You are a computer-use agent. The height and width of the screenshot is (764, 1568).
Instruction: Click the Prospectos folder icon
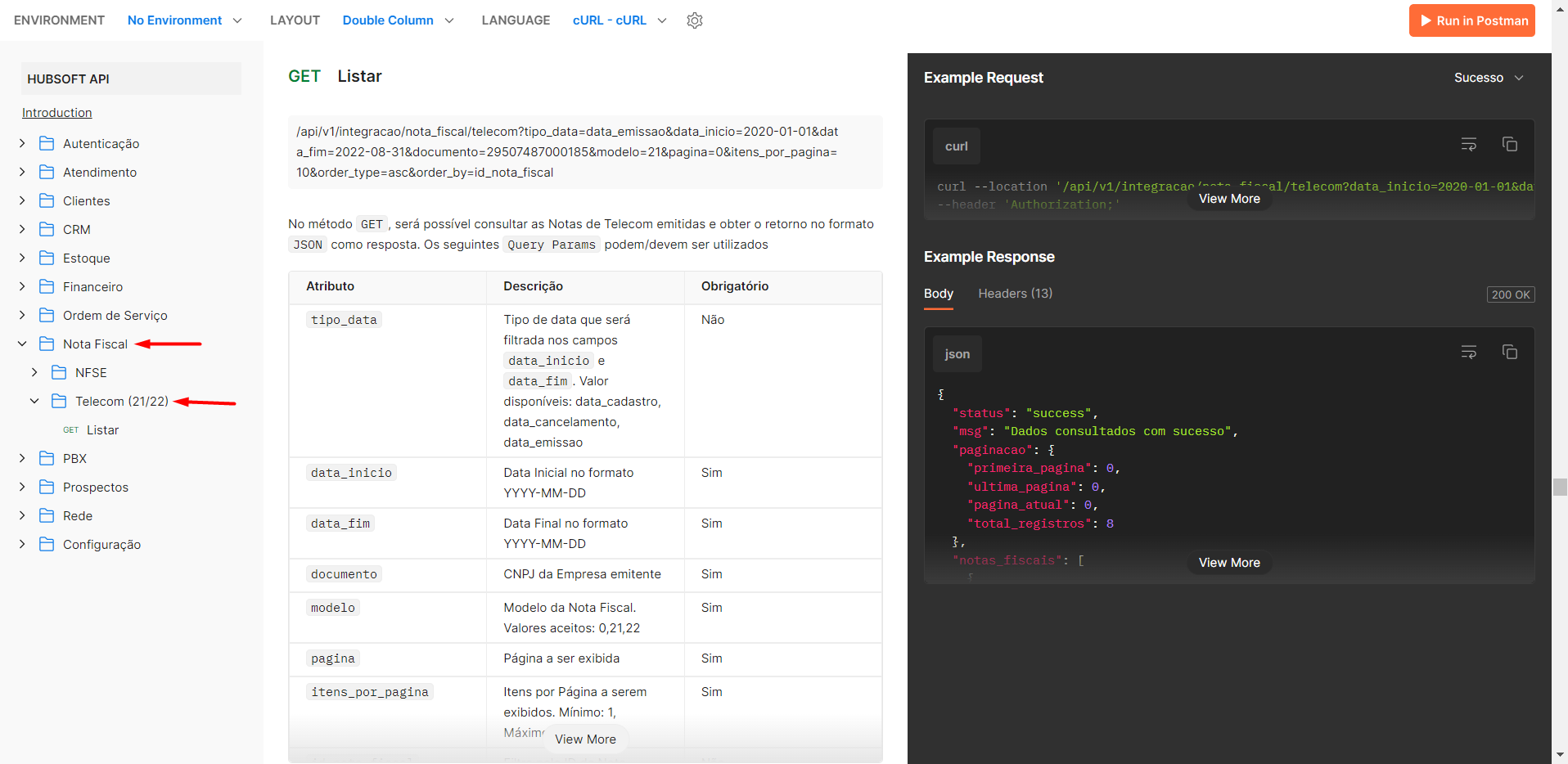[x=47, y=487]
